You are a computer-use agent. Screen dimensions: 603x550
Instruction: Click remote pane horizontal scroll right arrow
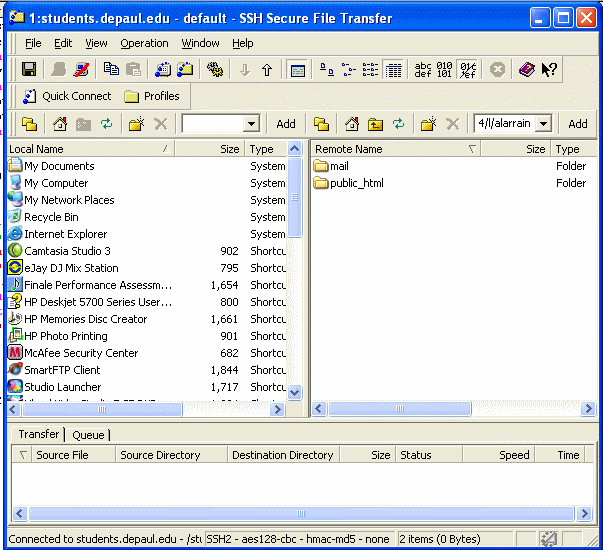[588, 408]
